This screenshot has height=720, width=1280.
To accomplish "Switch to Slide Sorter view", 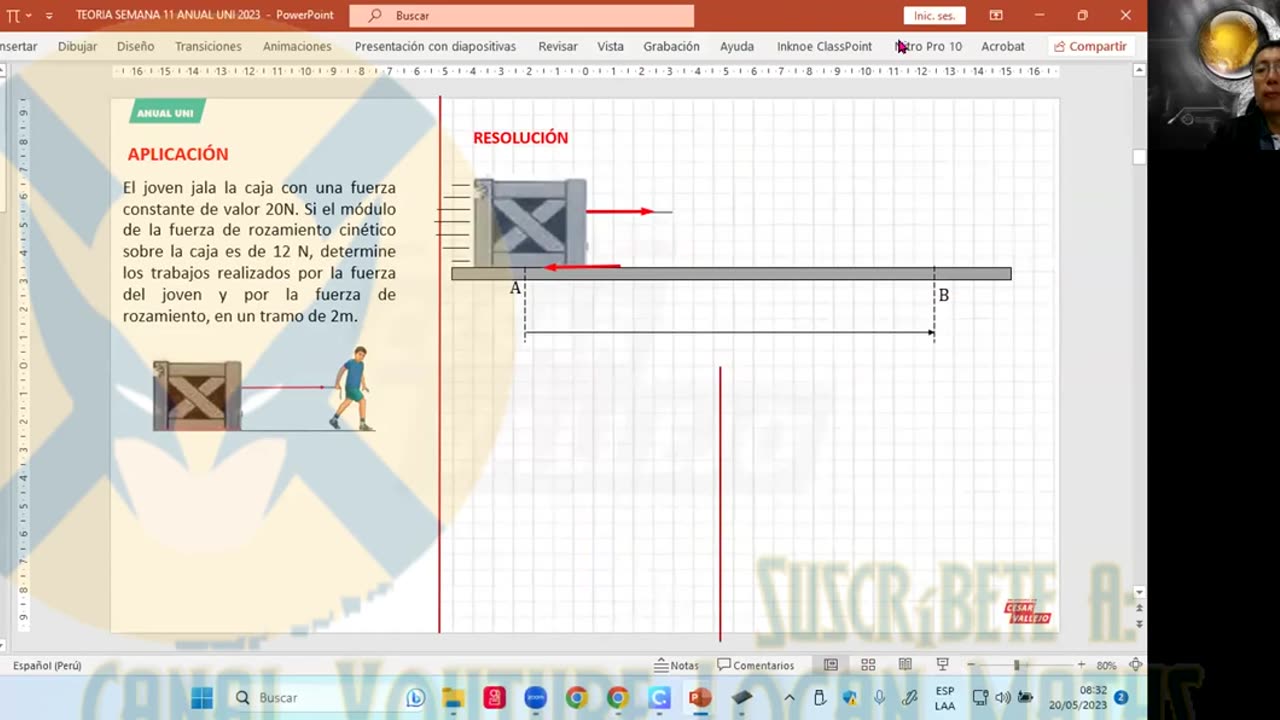I will point(868,665).
